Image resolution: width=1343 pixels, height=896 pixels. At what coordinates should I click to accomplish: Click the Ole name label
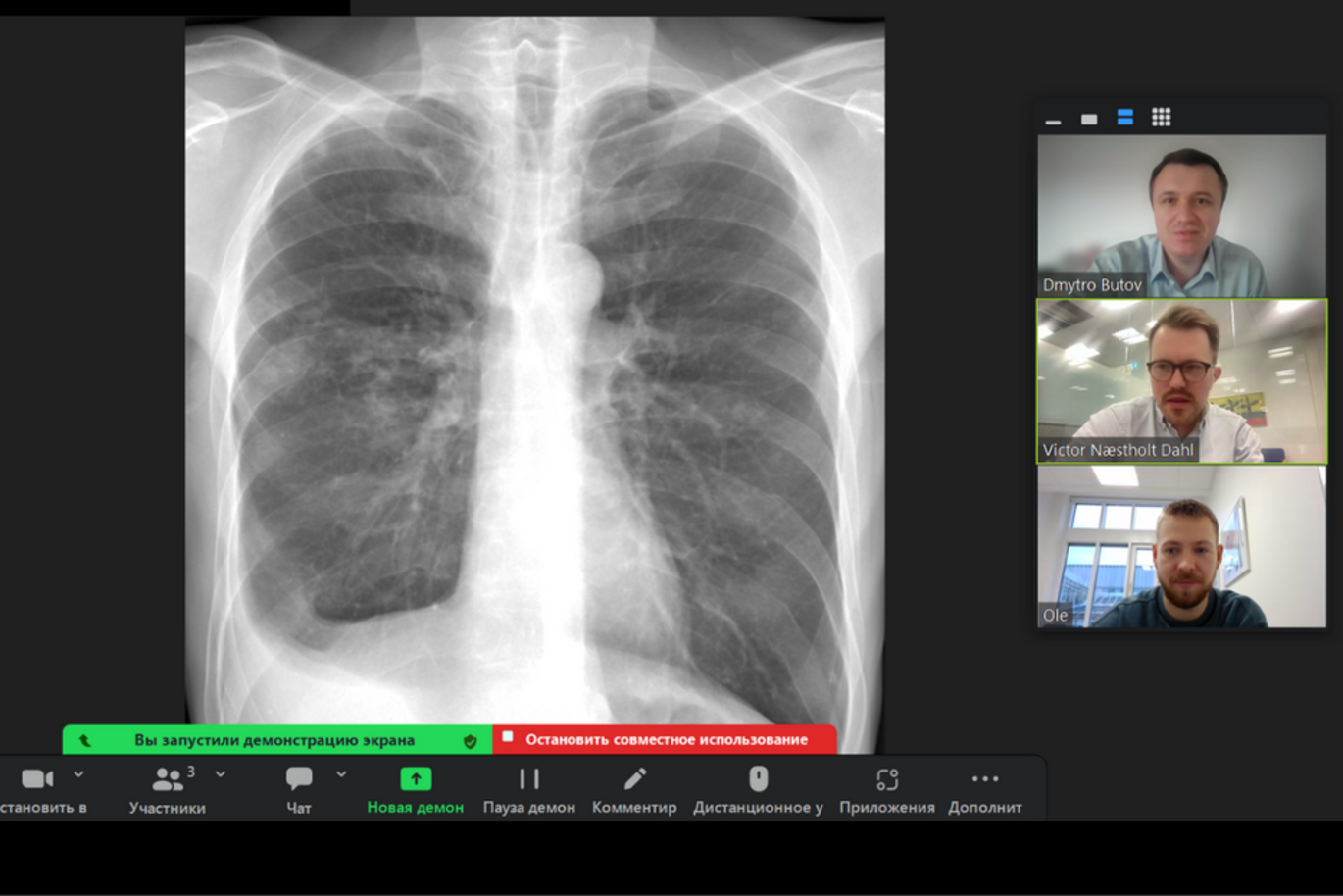tap(1055, 616)
